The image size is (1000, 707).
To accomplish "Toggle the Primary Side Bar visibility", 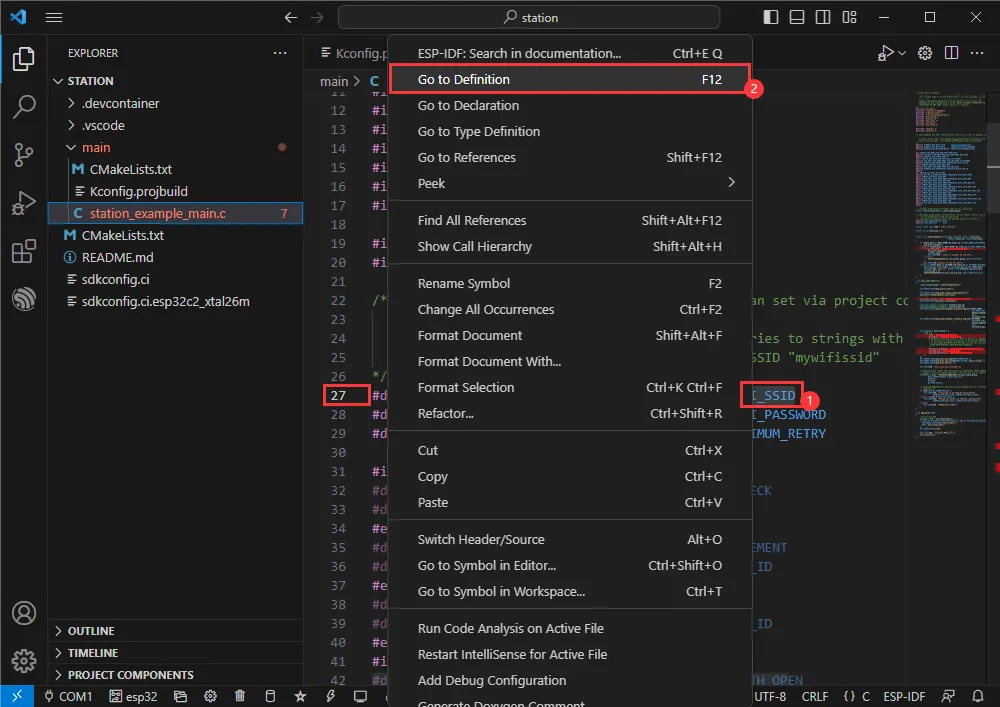I will click(x=771, y=17).
